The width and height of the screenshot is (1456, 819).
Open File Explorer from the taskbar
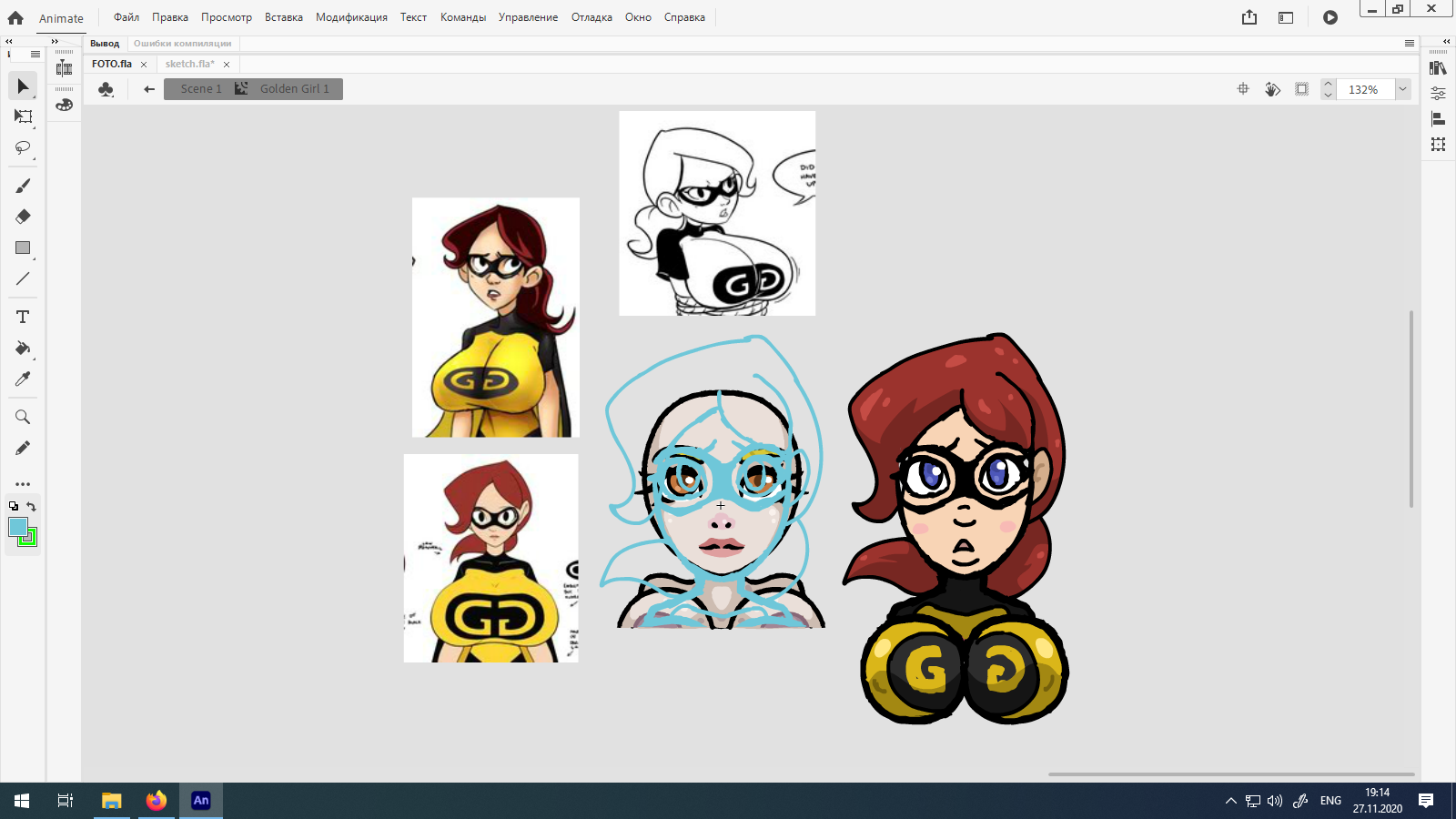pyautogui.click(x=111, y=801)
